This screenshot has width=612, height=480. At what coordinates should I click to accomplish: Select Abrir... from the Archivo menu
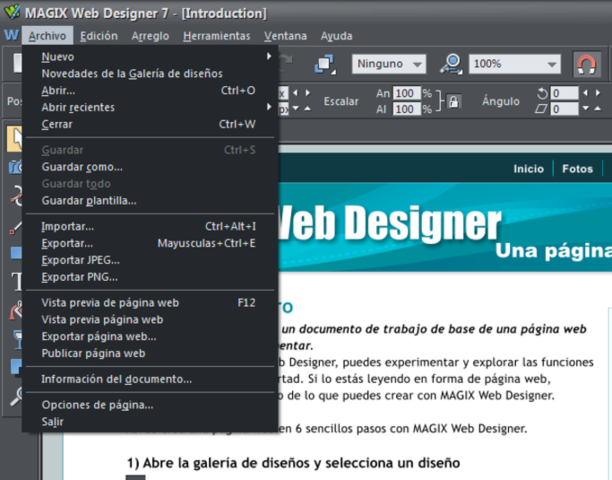pos(150,90)
